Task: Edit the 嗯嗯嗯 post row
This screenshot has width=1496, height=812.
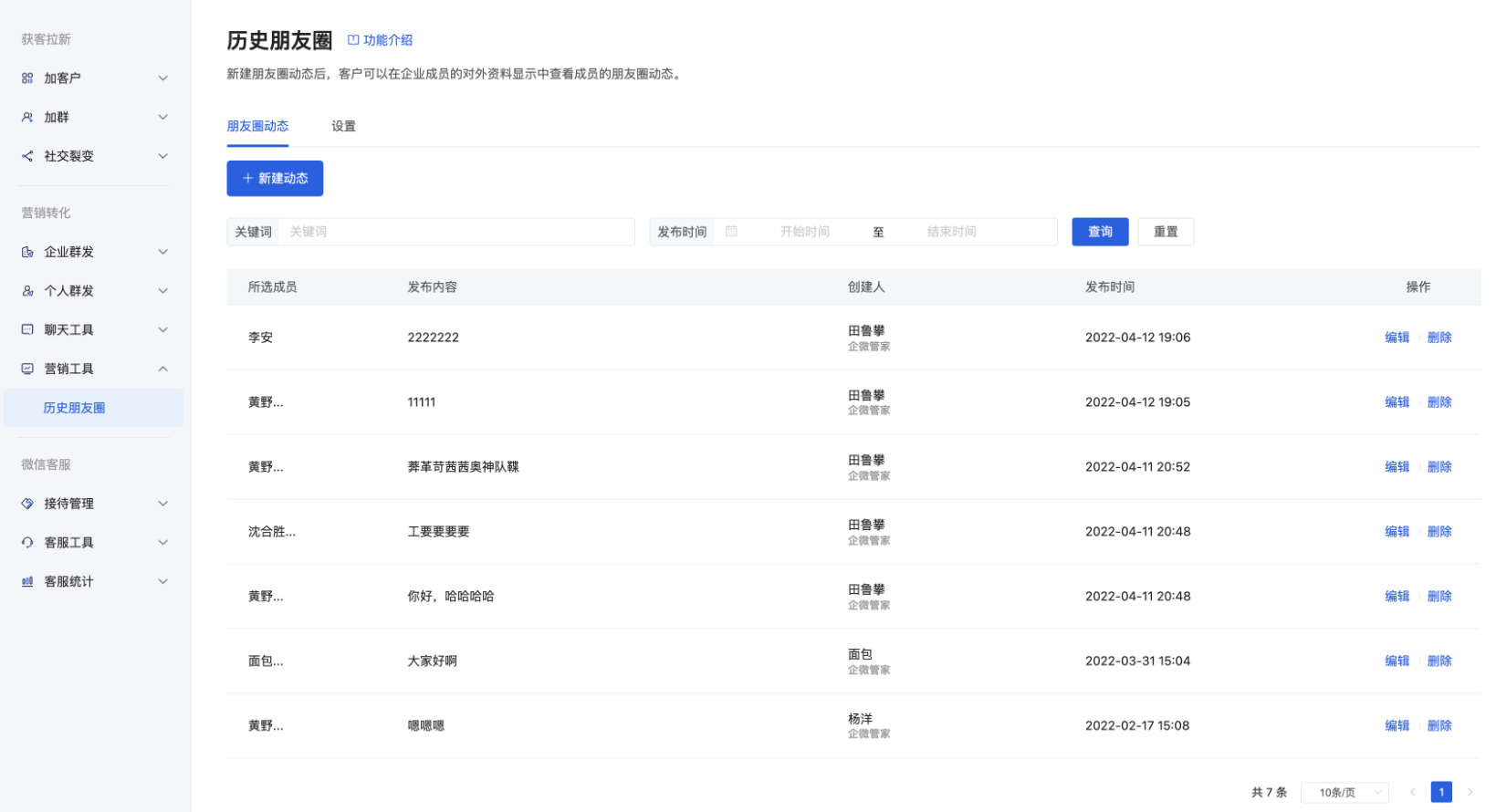Action: 1397,726
